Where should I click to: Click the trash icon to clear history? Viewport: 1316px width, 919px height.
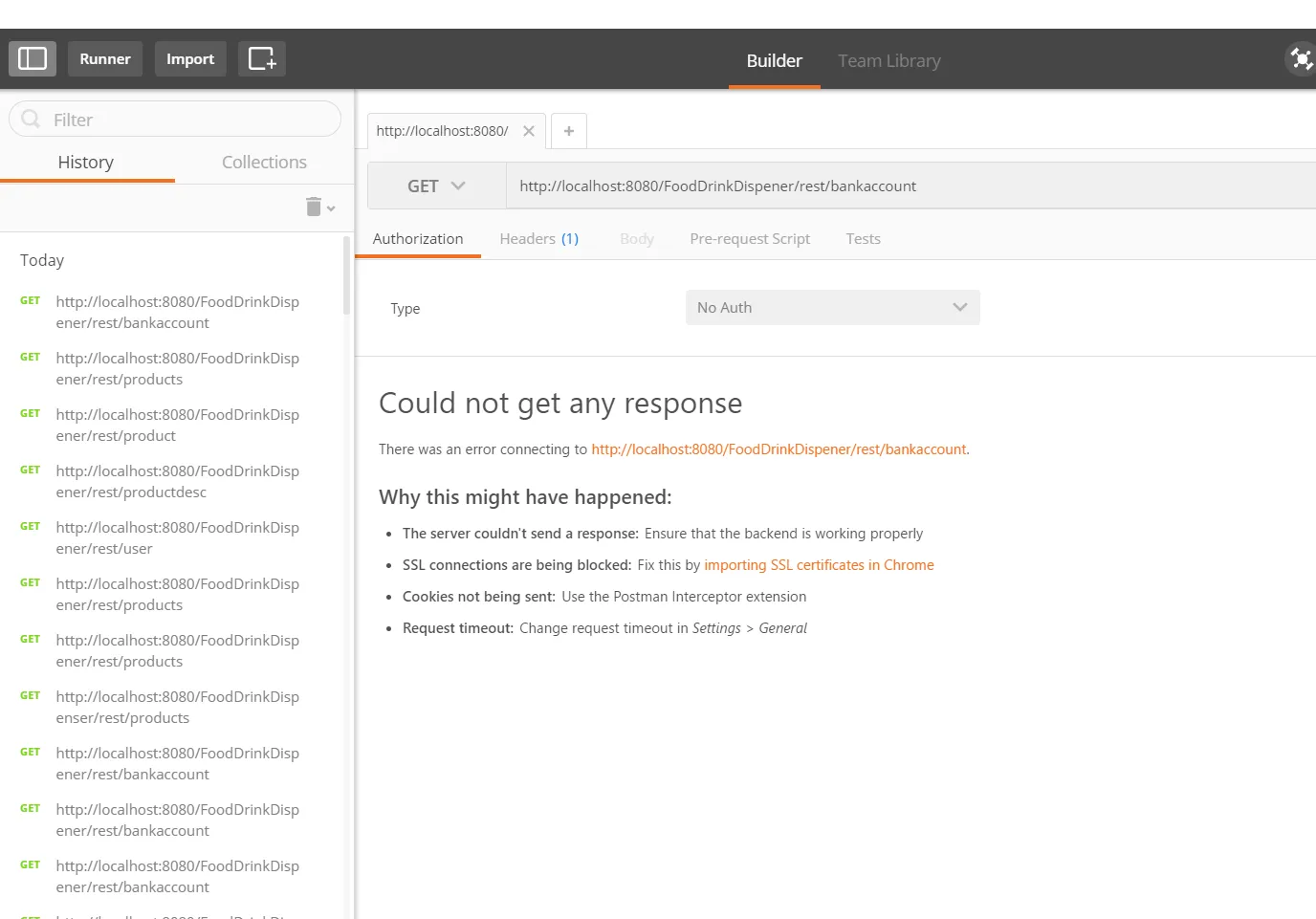click(x=314, y=207)
